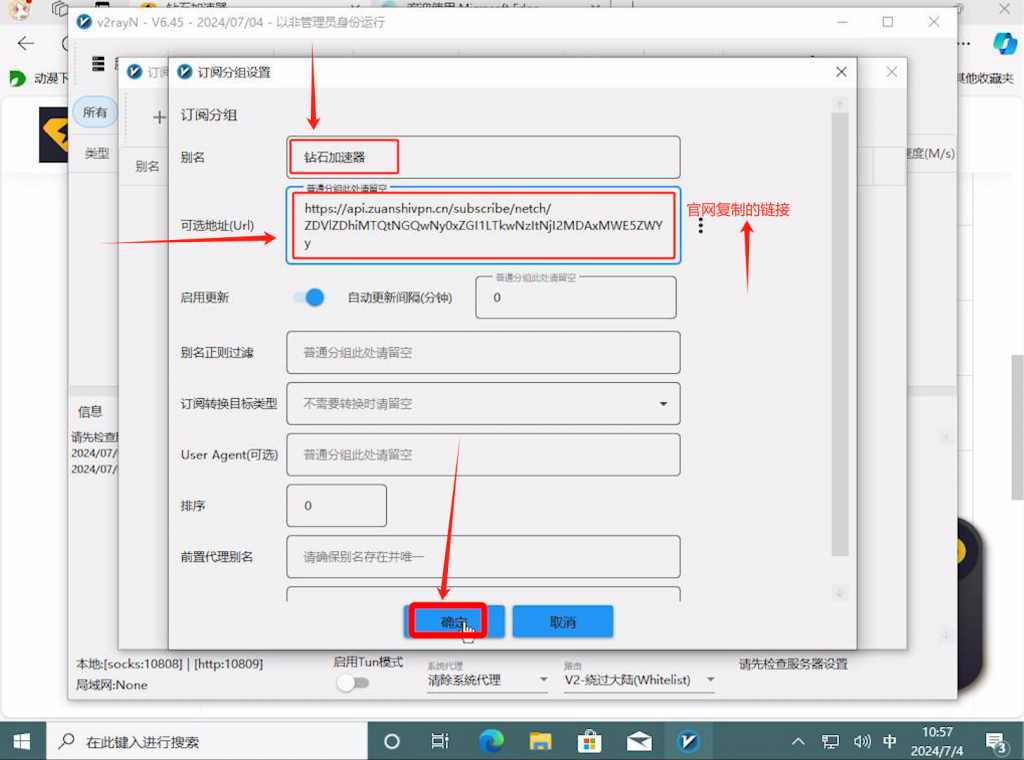Viewport: 1024px width, 760px height.
Task: Open the Copilot icon in Edge
Action: pyautogui.click(x=1005, y=44)
